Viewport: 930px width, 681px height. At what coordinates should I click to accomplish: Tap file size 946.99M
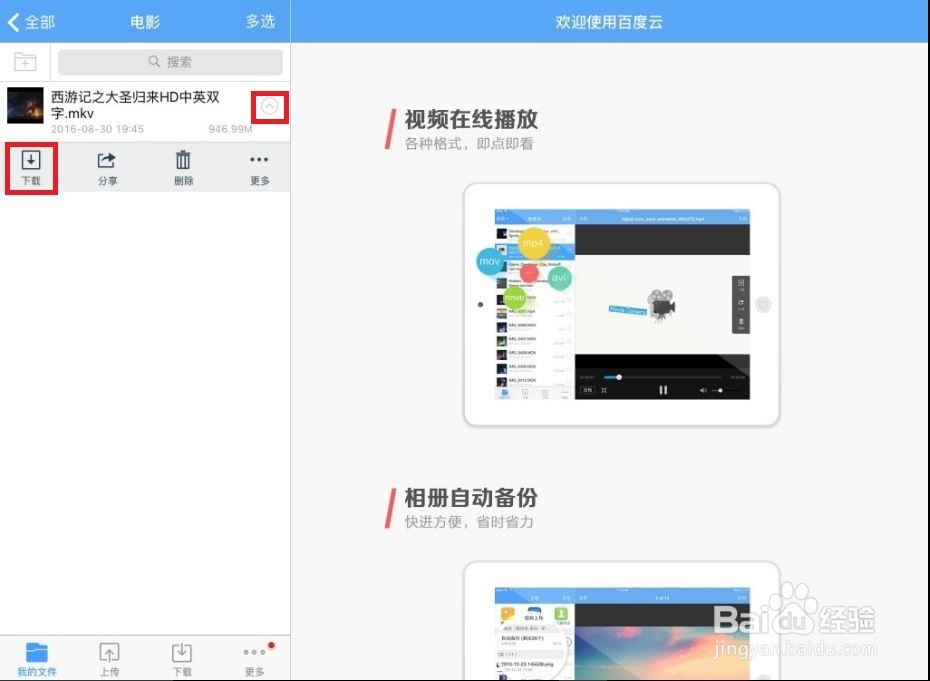pyautogui.click(x=230, y=129)
